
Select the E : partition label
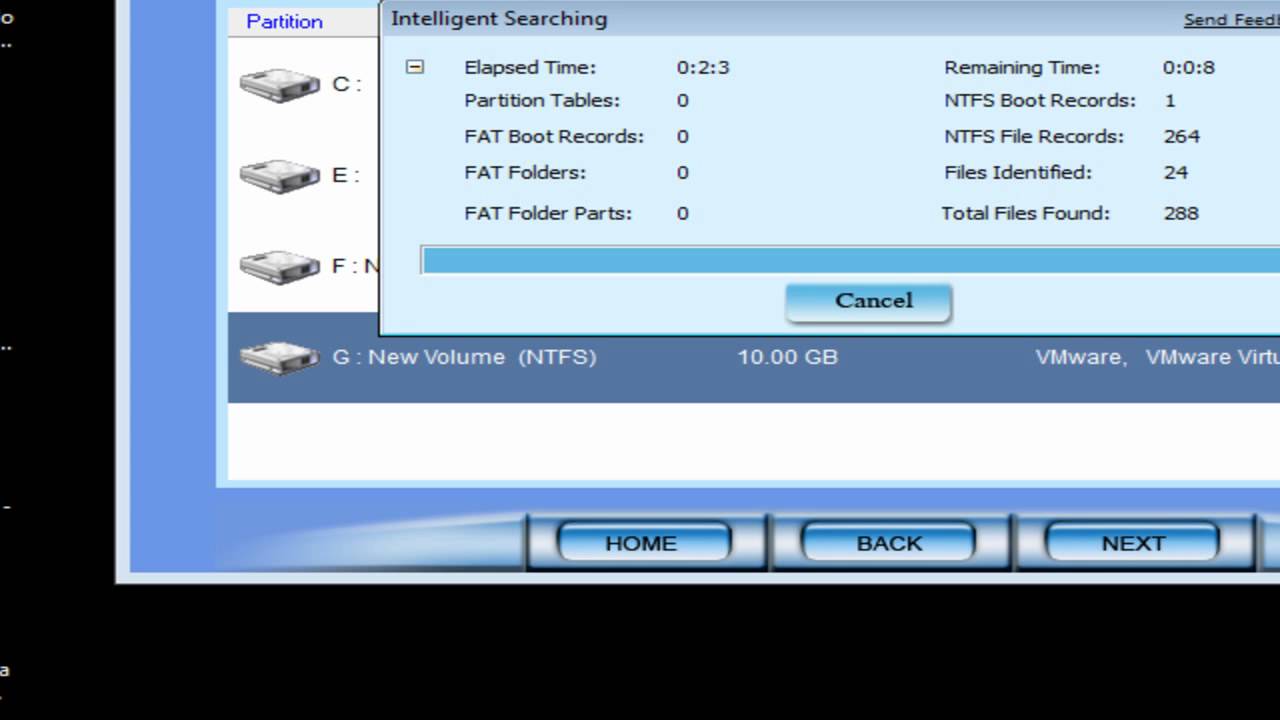pos(346,175)
